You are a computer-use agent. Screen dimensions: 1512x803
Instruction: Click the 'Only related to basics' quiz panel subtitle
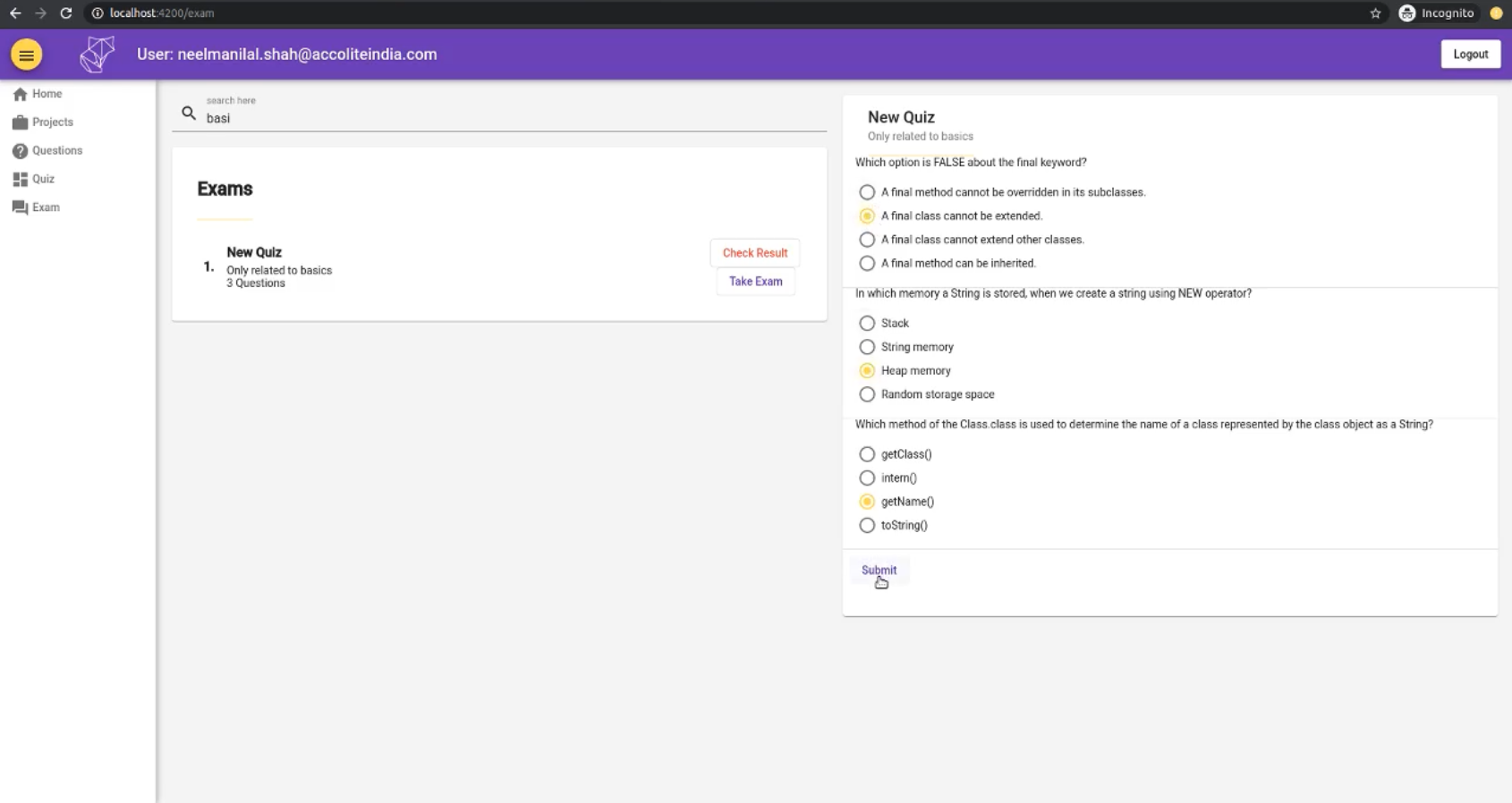(x=920, y=137)
